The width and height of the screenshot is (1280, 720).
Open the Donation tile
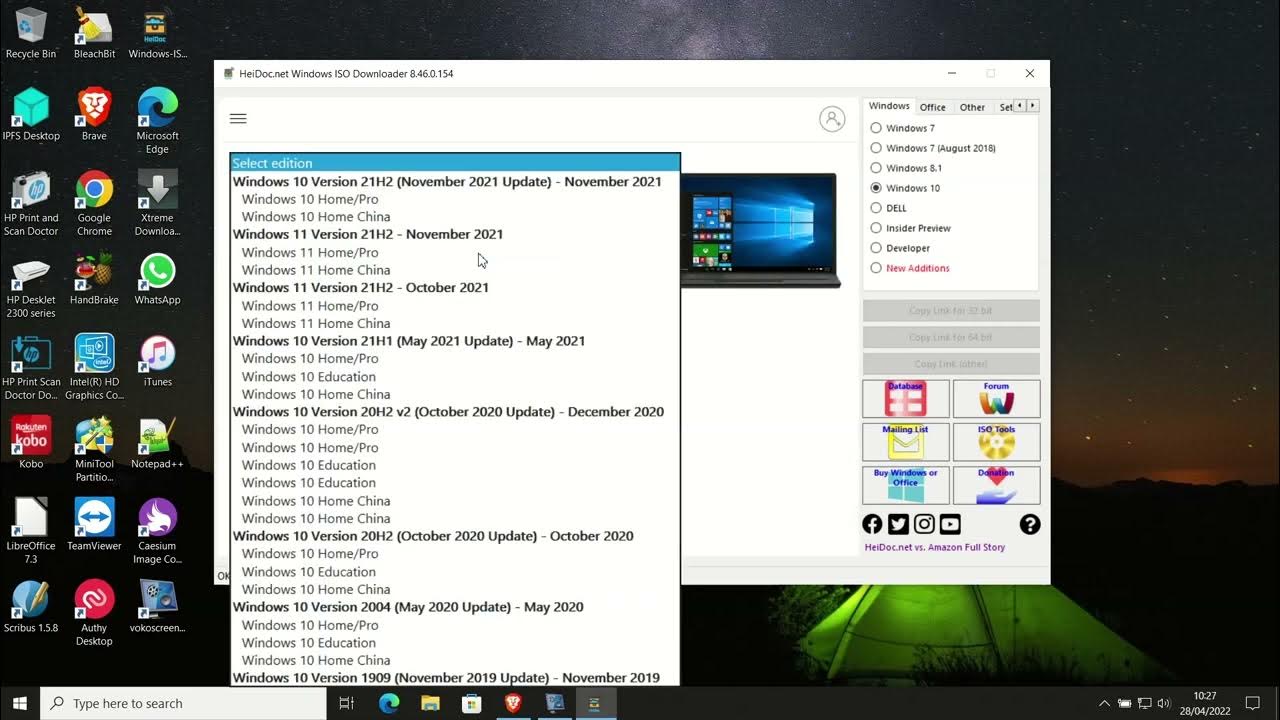(996, 485)
